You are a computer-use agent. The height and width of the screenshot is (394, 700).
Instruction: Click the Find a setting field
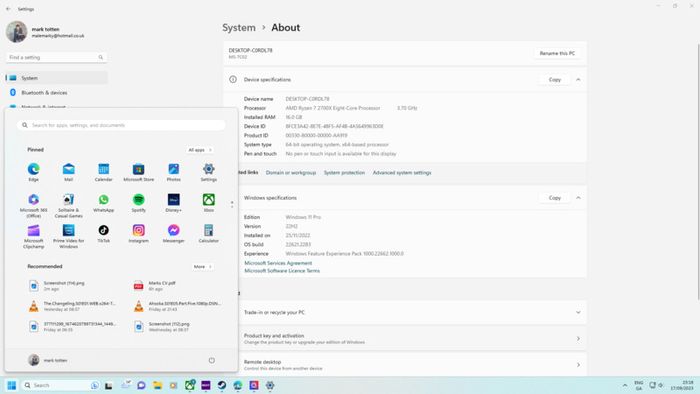click(x=56, y=58)
